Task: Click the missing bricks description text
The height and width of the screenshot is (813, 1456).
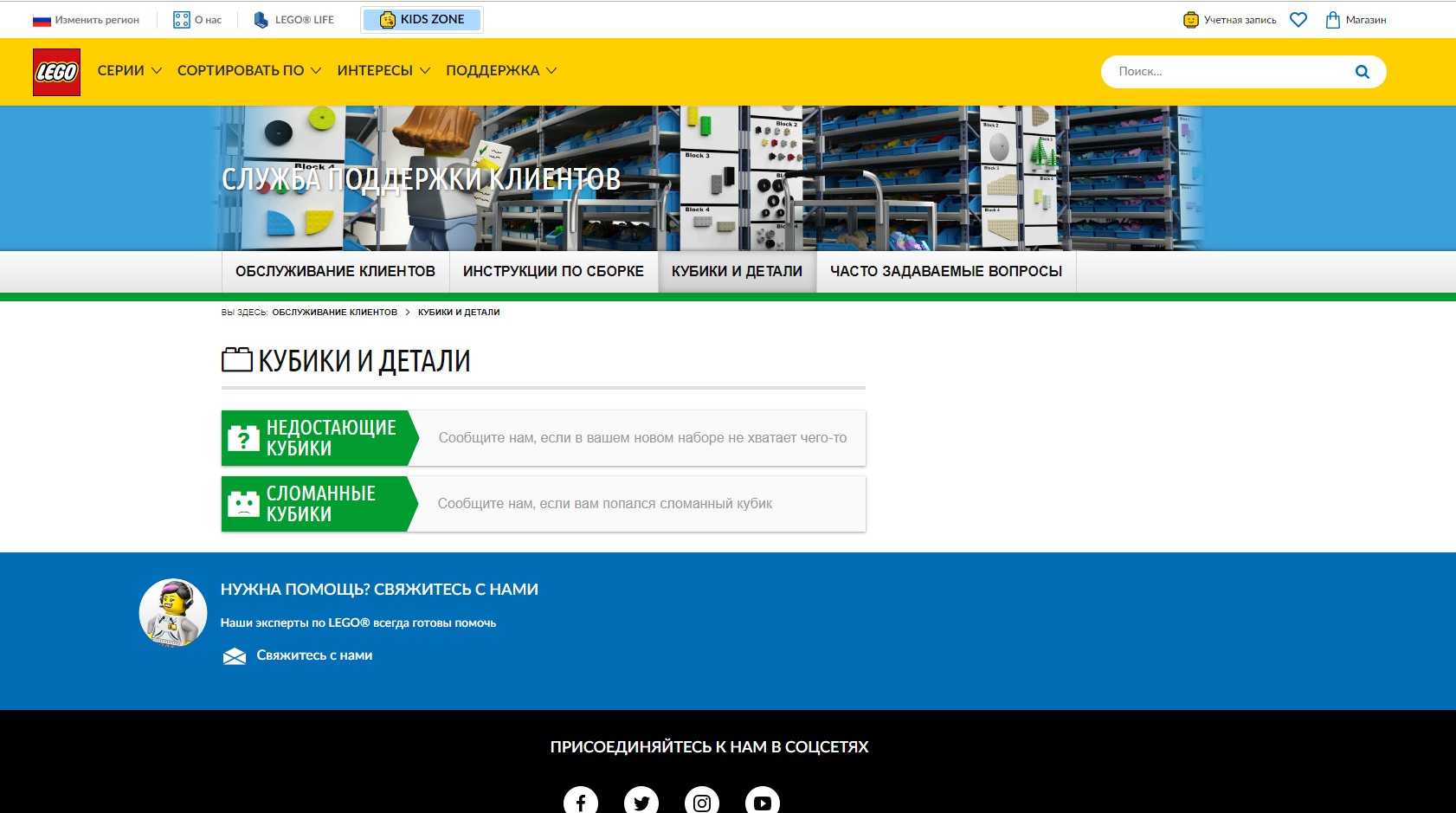Action: pyautogui.click(x=642, y=438)
